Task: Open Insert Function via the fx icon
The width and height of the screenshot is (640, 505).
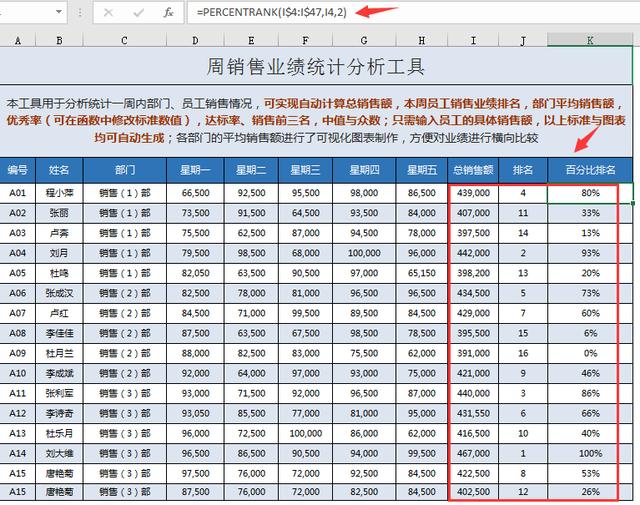Action: click(x=169, y=13)
